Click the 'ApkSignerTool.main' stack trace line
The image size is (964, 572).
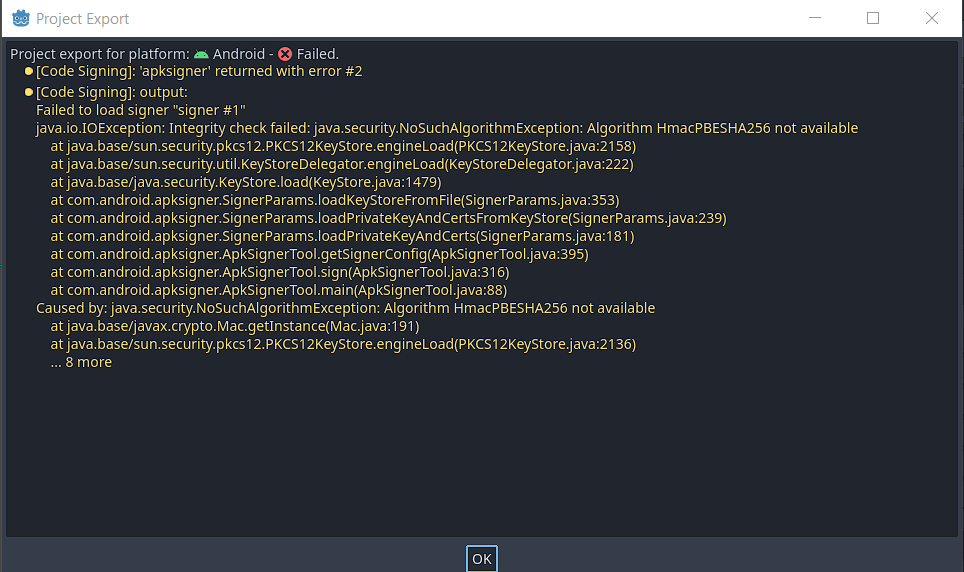[279, 290]
